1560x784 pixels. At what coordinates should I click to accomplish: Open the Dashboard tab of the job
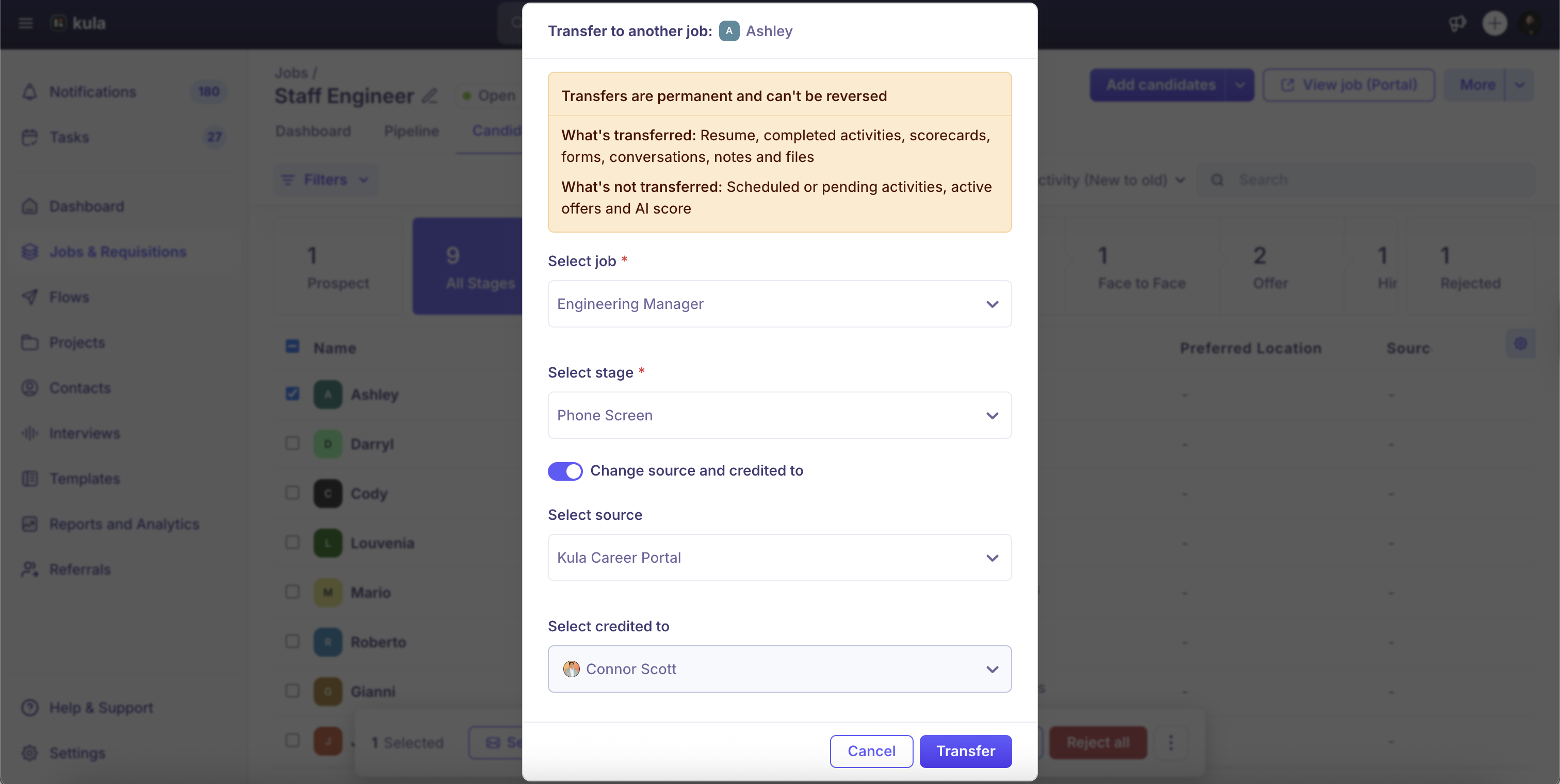click(313, 131)
